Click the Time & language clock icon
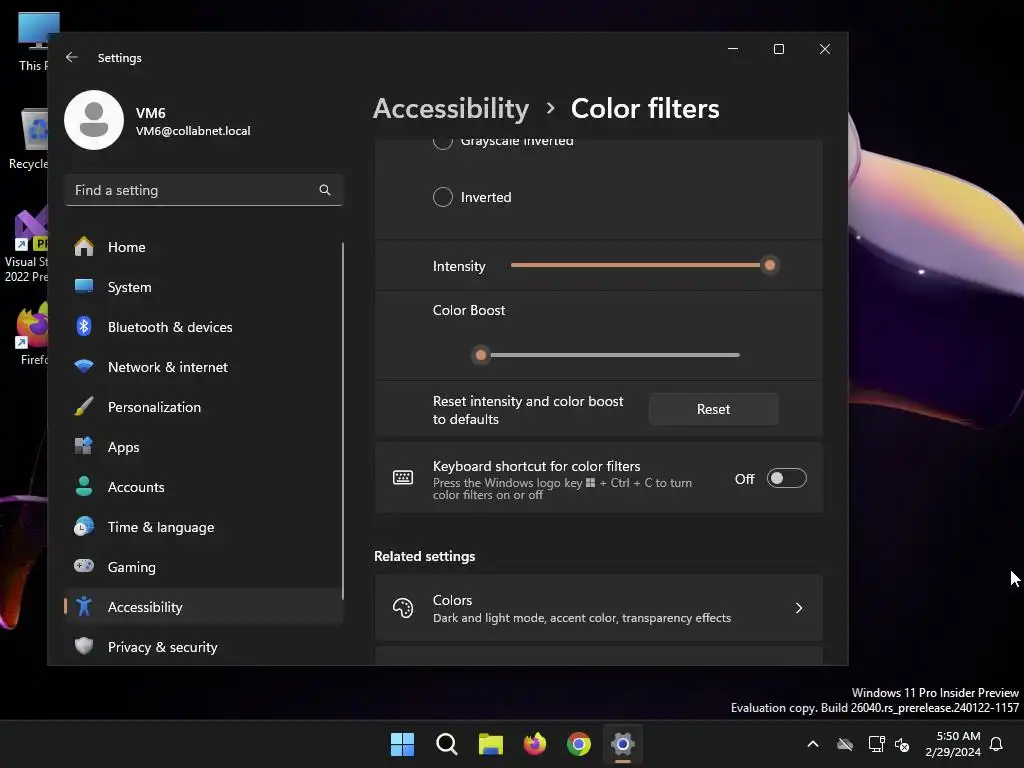 click(84, 526)
